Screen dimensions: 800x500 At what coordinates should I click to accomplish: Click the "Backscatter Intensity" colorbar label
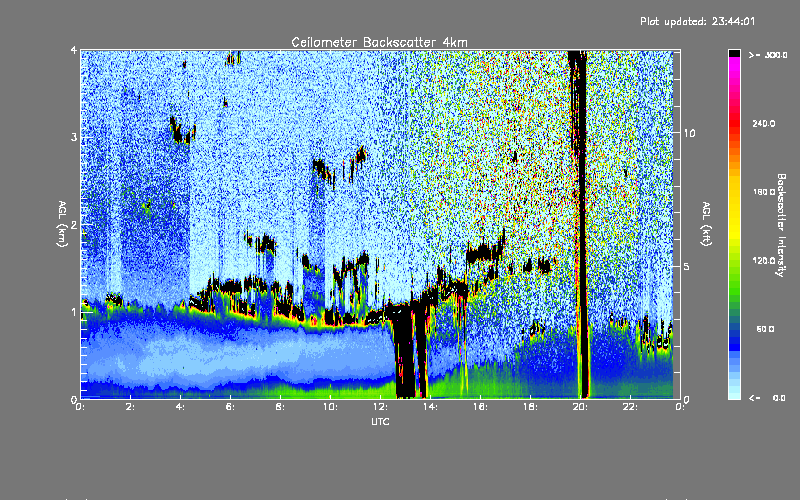tap(781, 225)
